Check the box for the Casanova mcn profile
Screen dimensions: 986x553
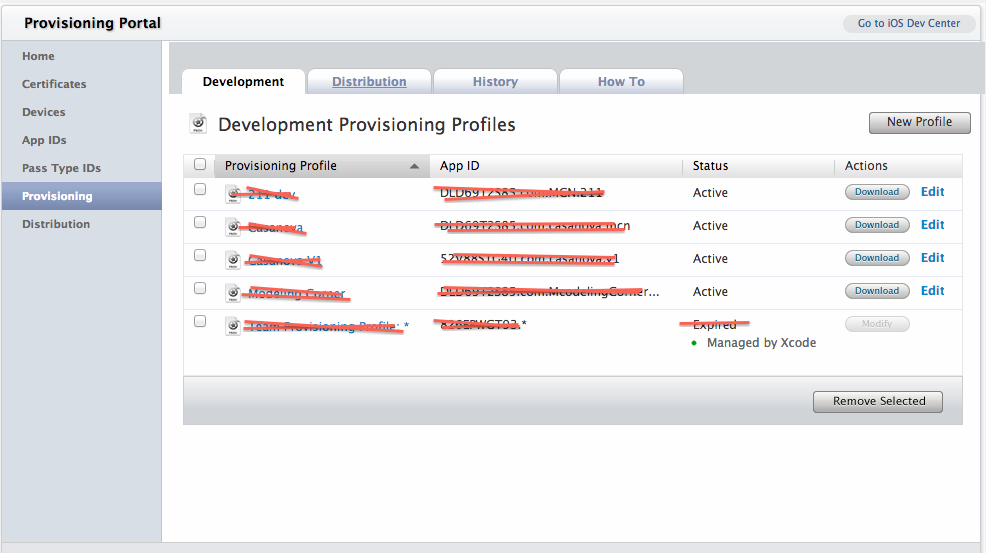(200, 222)
